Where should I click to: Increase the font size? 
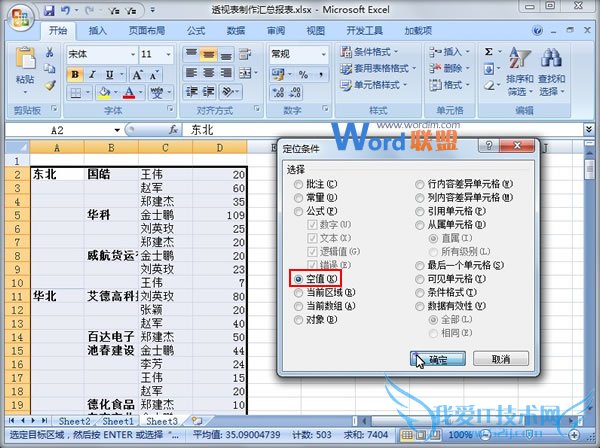tap(137, 75)
